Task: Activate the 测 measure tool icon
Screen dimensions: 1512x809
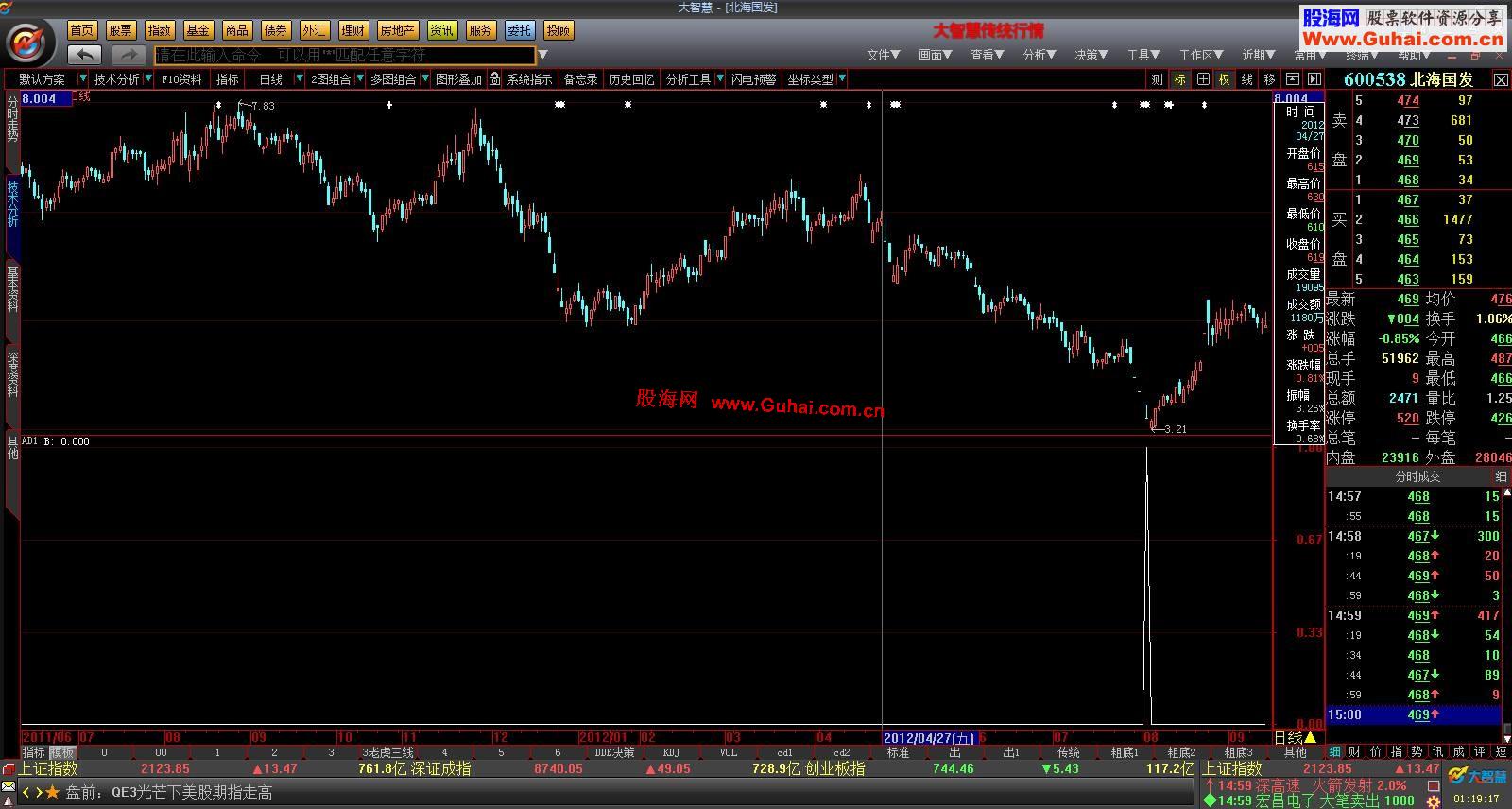Action: (1158, 79)
